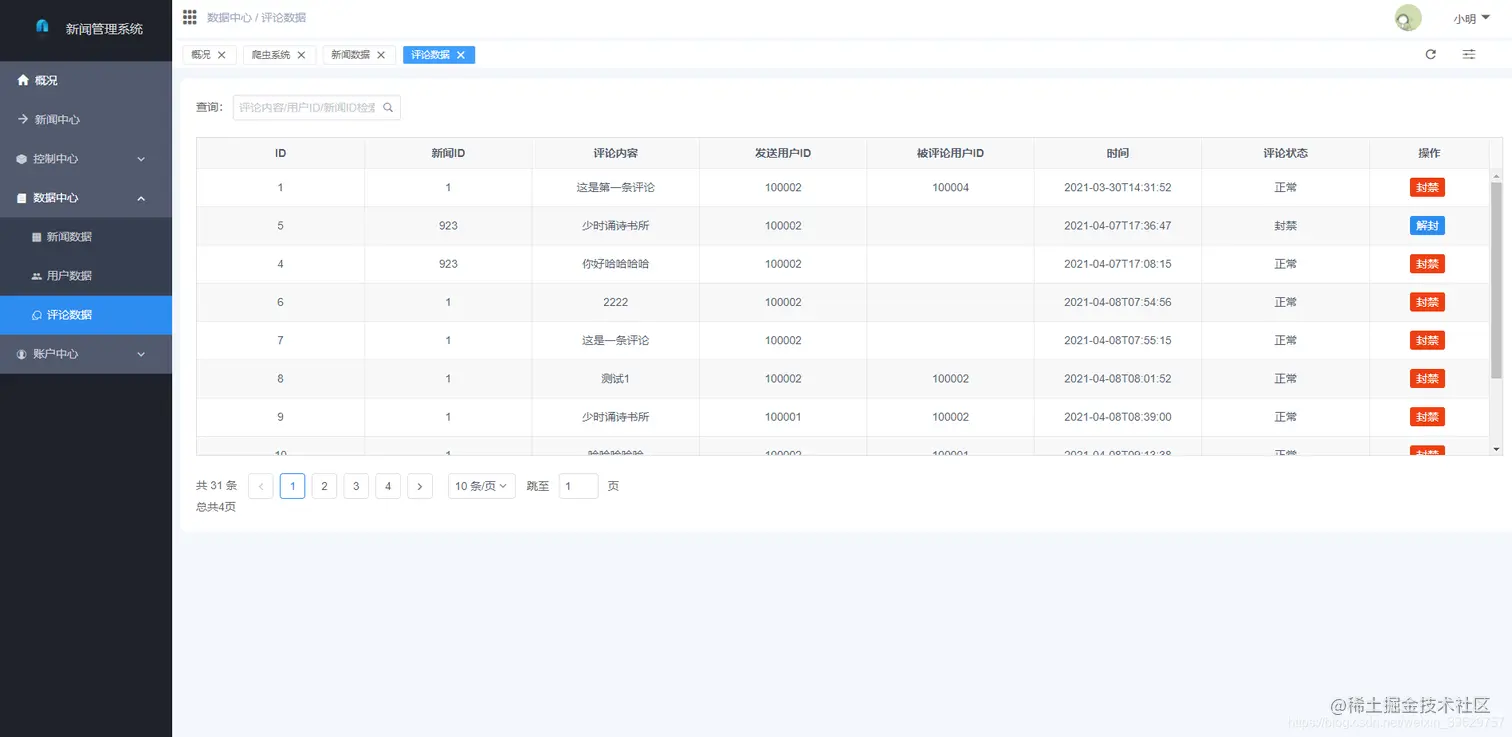Click 数据中心 in the breadcrumb
1512x737 pixels.
pos(229,18)
